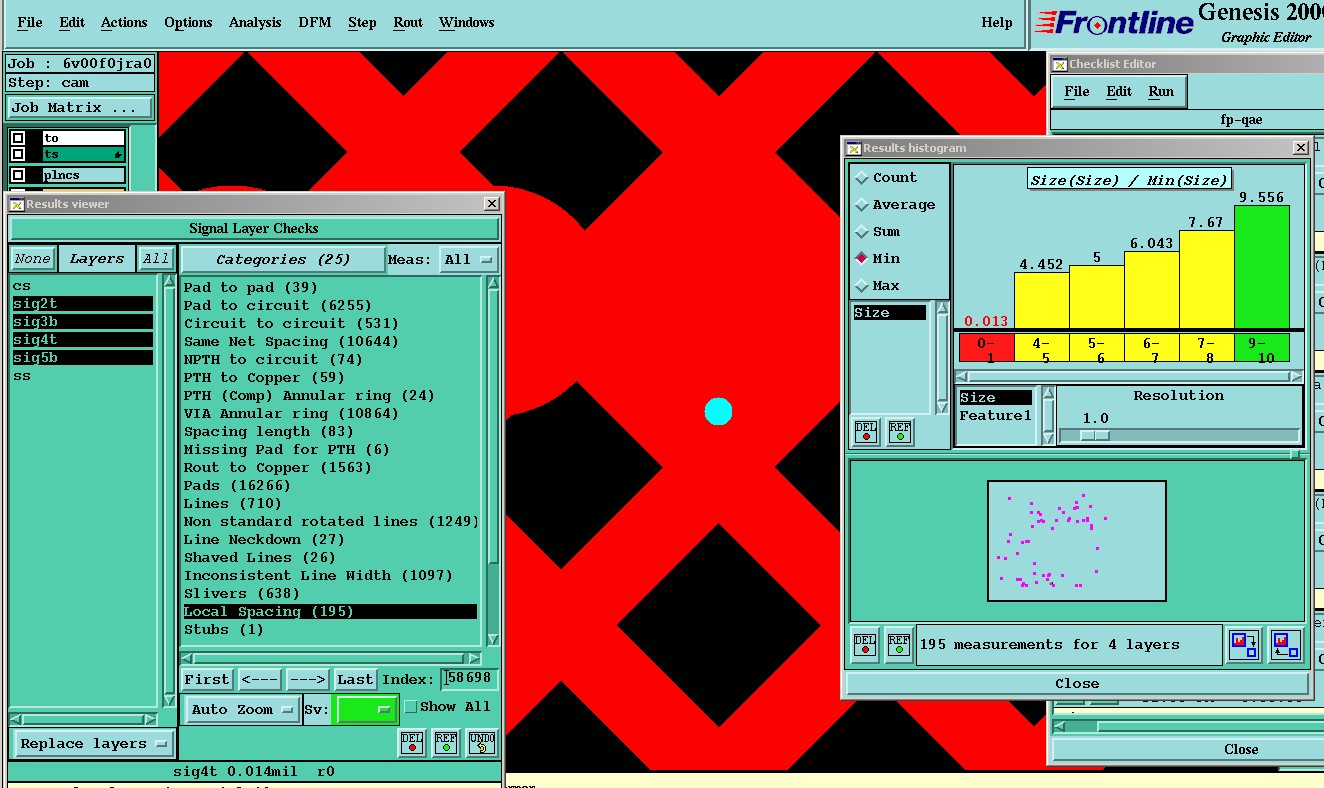Close Results histogram via title X

point(1300,147)
